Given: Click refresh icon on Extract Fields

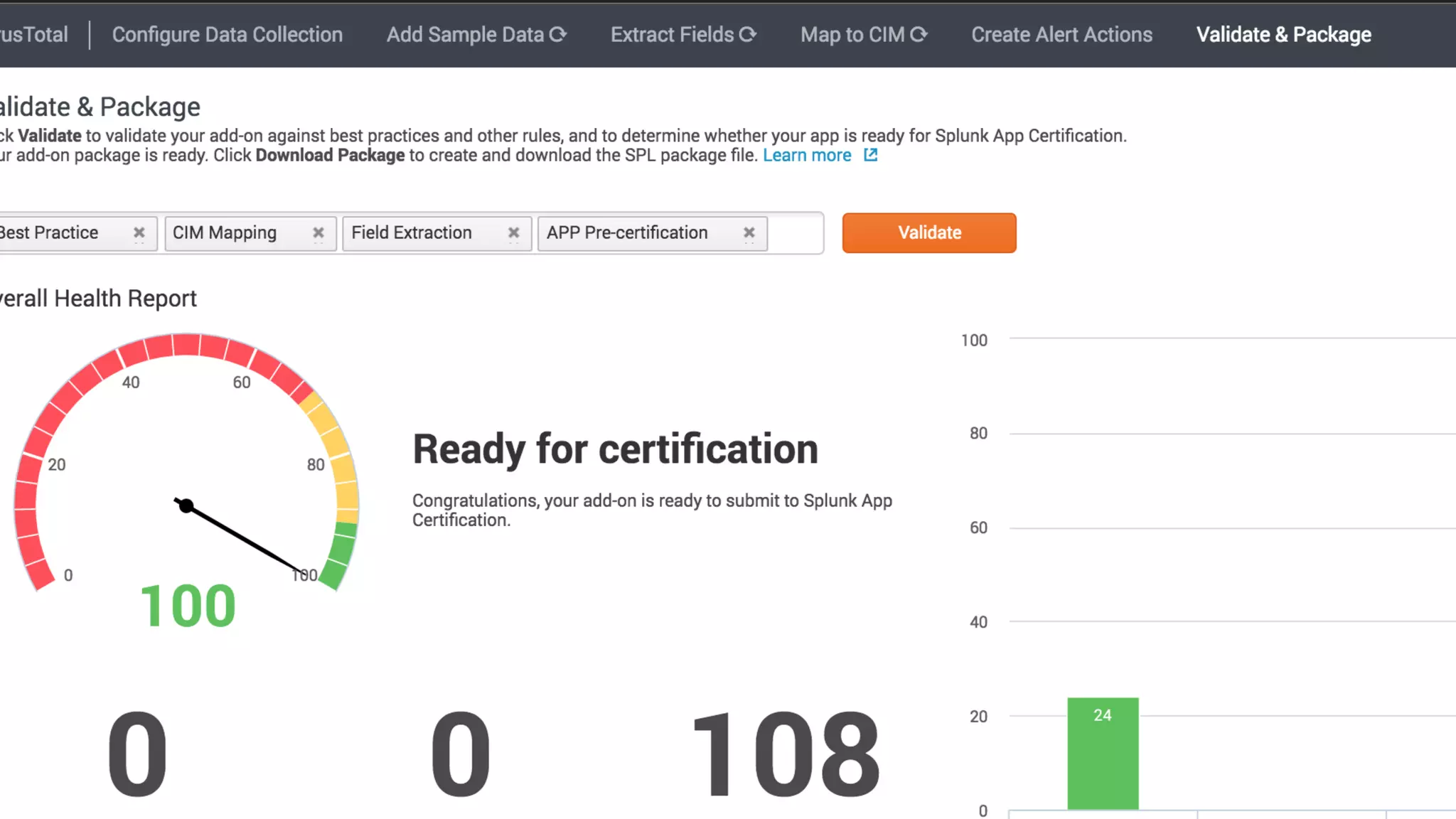Looking at the screenshot, I should [x=748, y=34].
